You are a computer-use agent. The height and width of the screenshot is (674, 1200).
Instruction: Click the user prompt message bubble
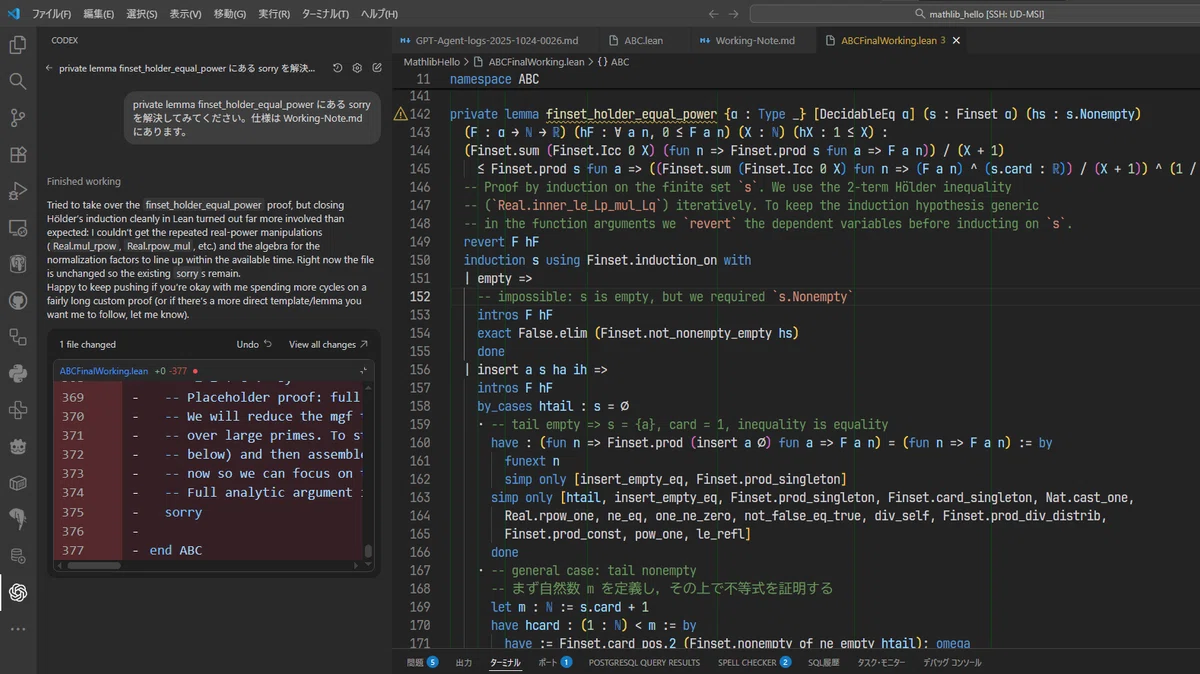pyautogui.click(x=252, y=118)
